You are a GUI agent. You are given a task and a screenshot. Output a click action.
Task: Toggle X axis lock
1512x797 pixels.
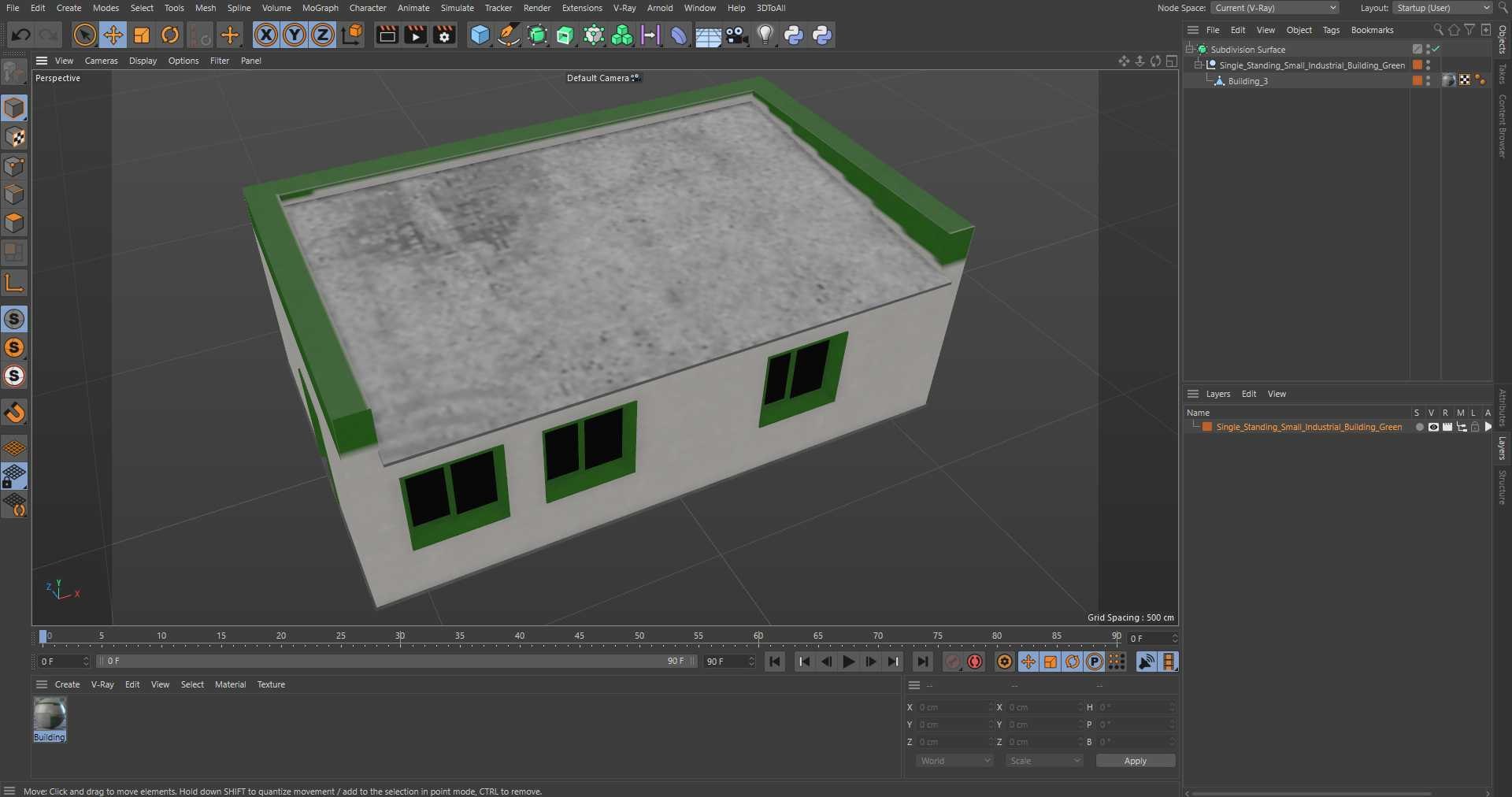click(266, 35)
